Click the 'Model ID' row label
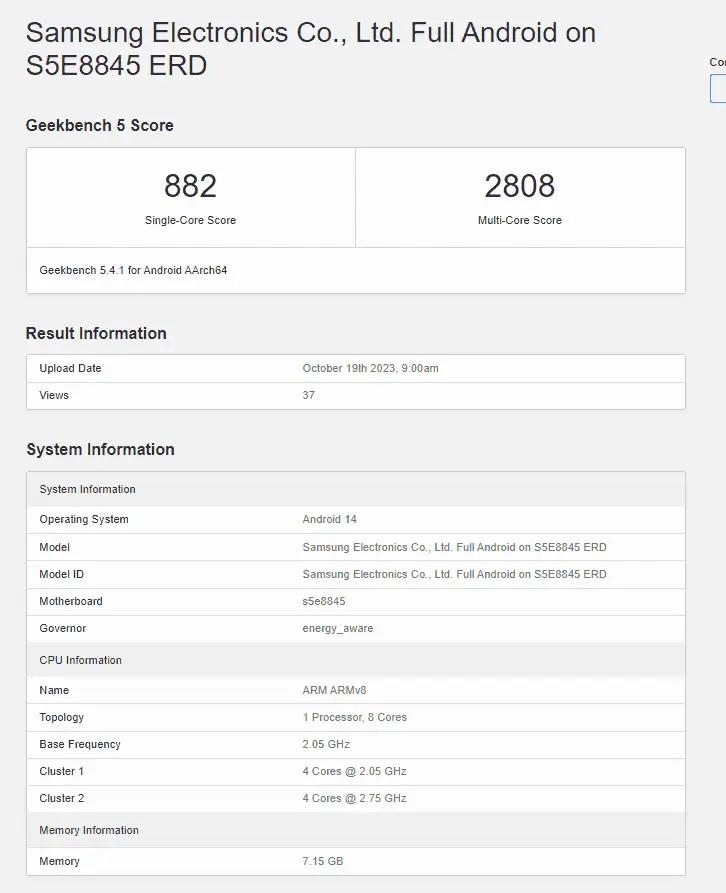Image resolution: width=726 pixels, height=893 pixels. 61,575
